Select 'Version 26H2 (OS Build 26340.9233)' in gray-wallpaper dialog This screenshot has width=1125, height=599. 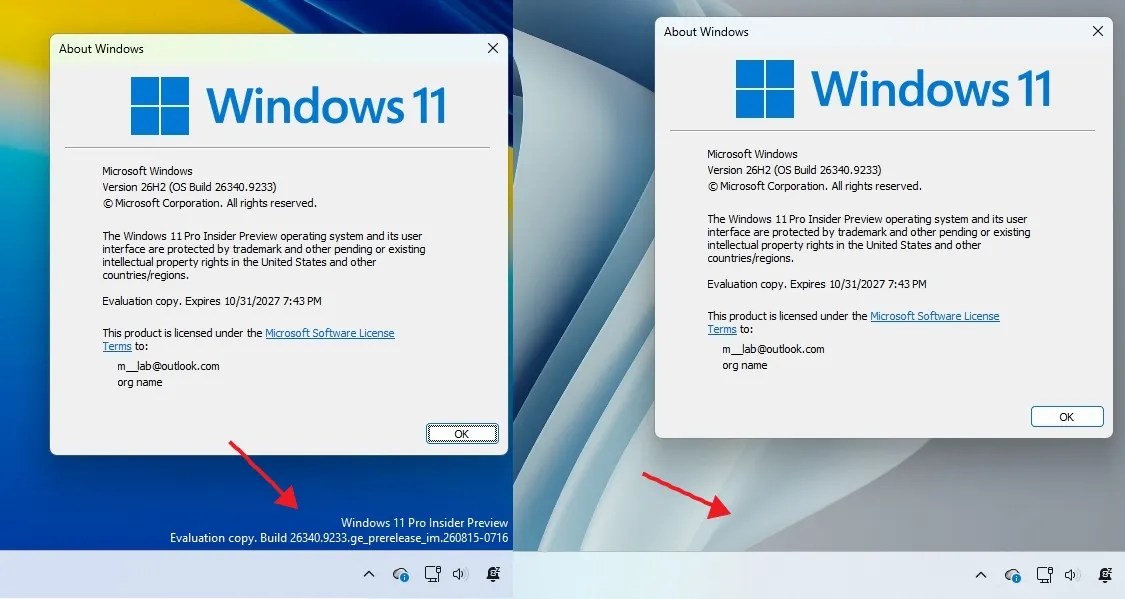click(794, 170)
